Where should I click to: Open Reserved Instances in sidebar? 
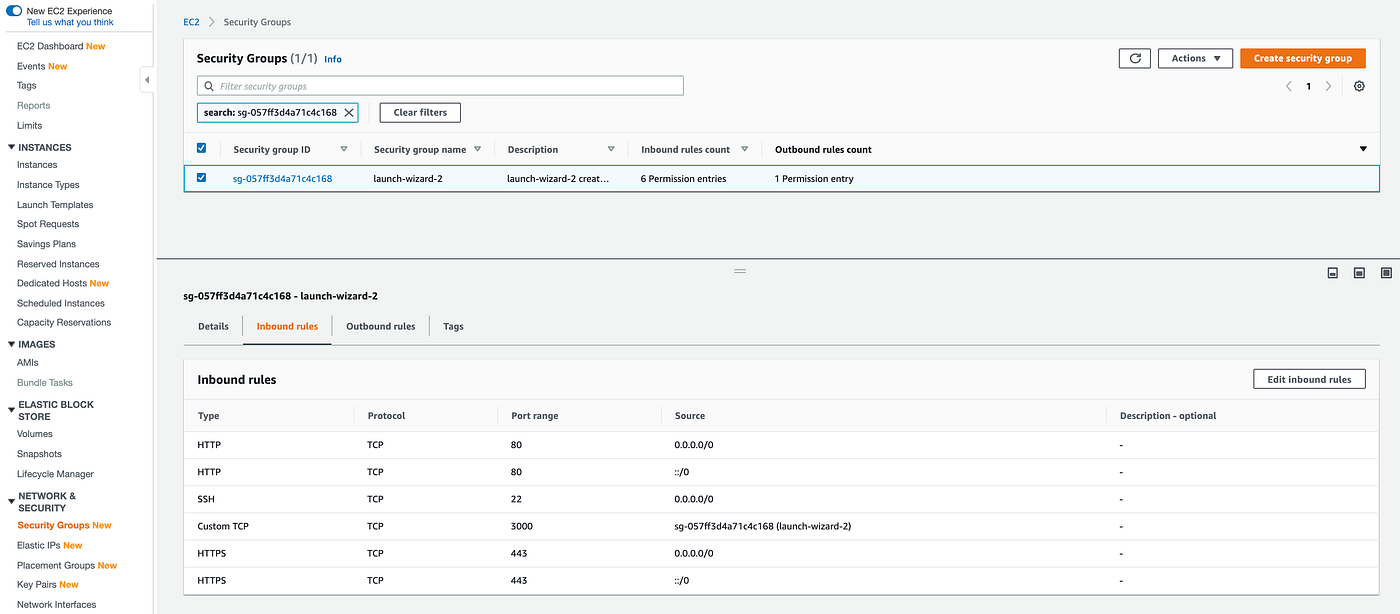58,264
